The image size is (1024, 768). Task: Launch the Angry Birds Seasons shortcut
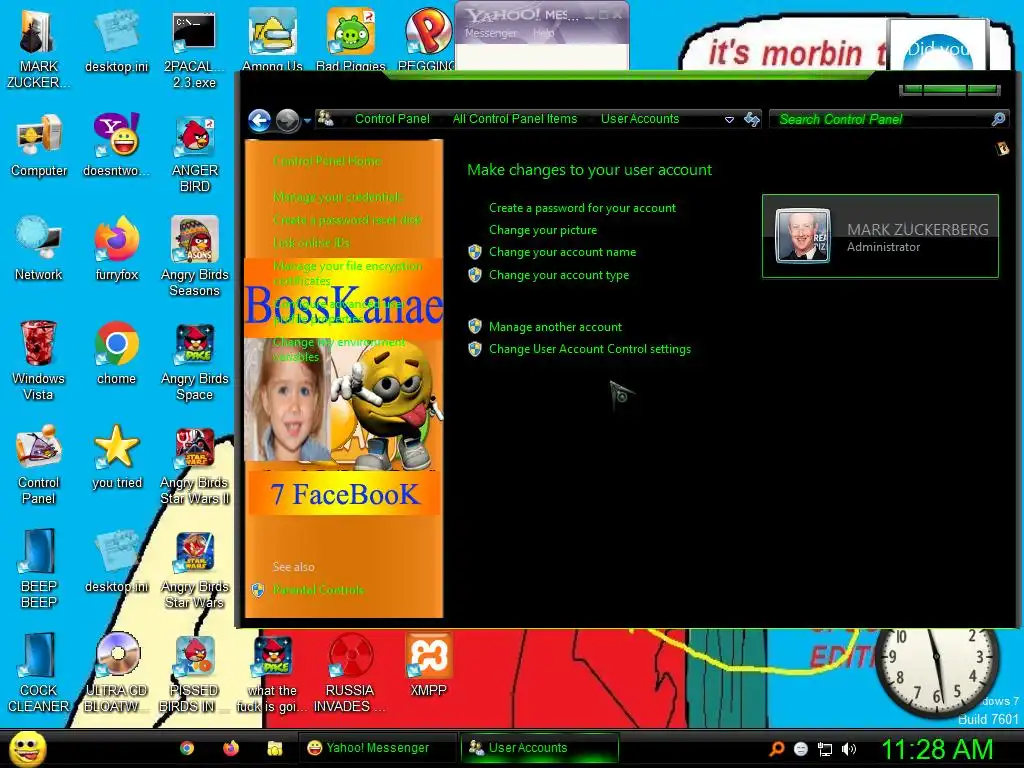pyautogui.click(x=195, y=256)
